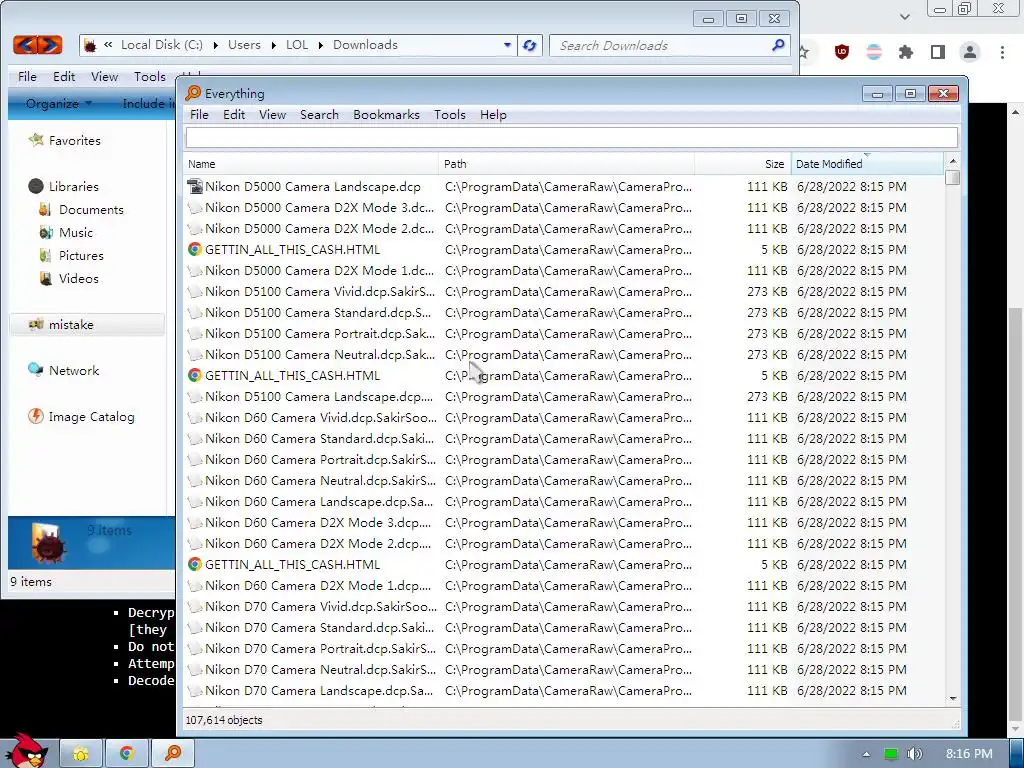
Task: Select Nikon D5100 Camera Neutral.dcp file
Action: click(x=320, y=355)
